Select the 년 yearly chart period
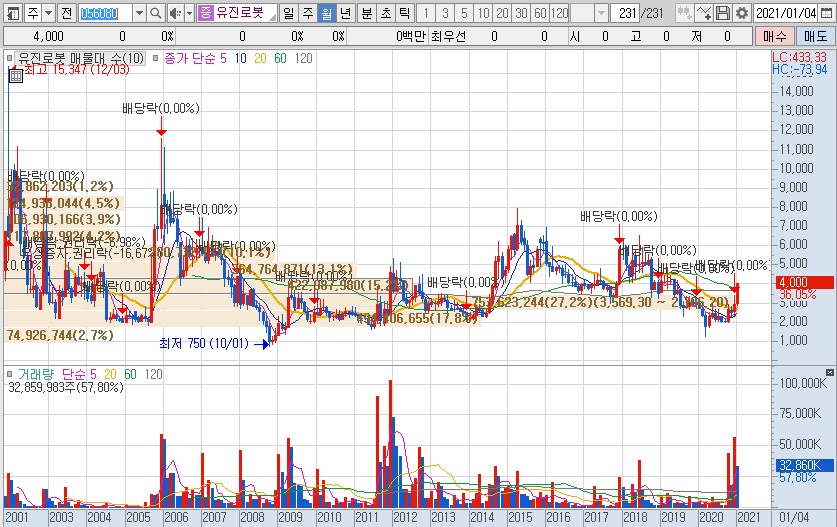Viewport: 837px width, 527px height. pos(345,13)
